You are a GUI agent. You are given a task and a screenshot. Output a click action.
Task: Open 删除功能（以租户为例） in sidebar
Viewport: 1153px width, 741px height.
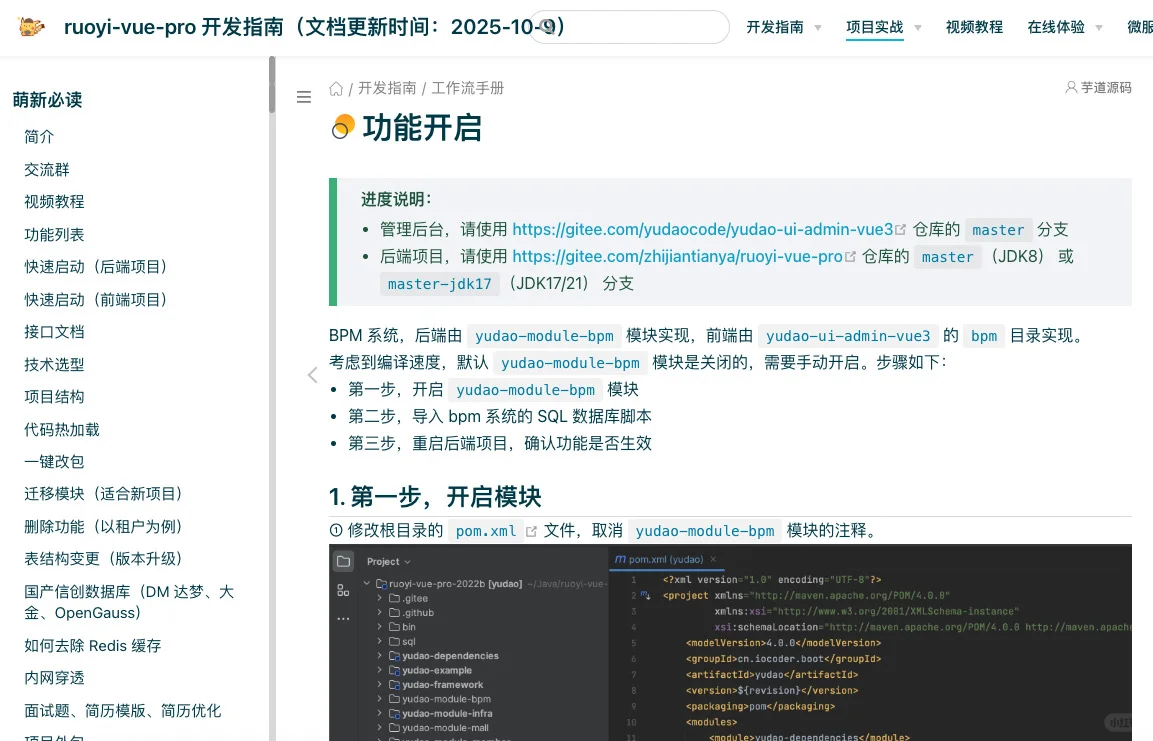[x=107, y=526]
